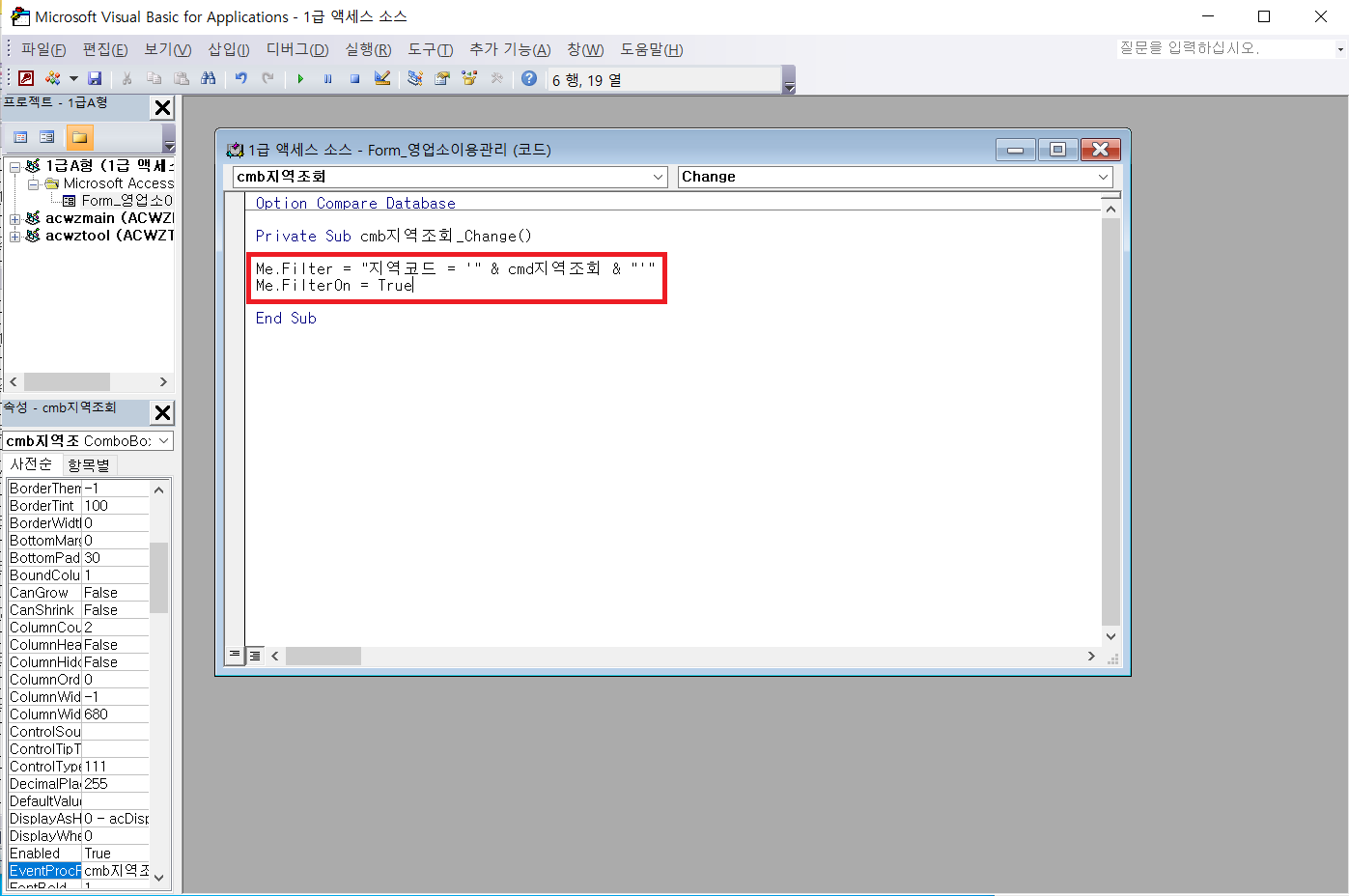Open the Change procedure dropdown

coord(1103,177)
